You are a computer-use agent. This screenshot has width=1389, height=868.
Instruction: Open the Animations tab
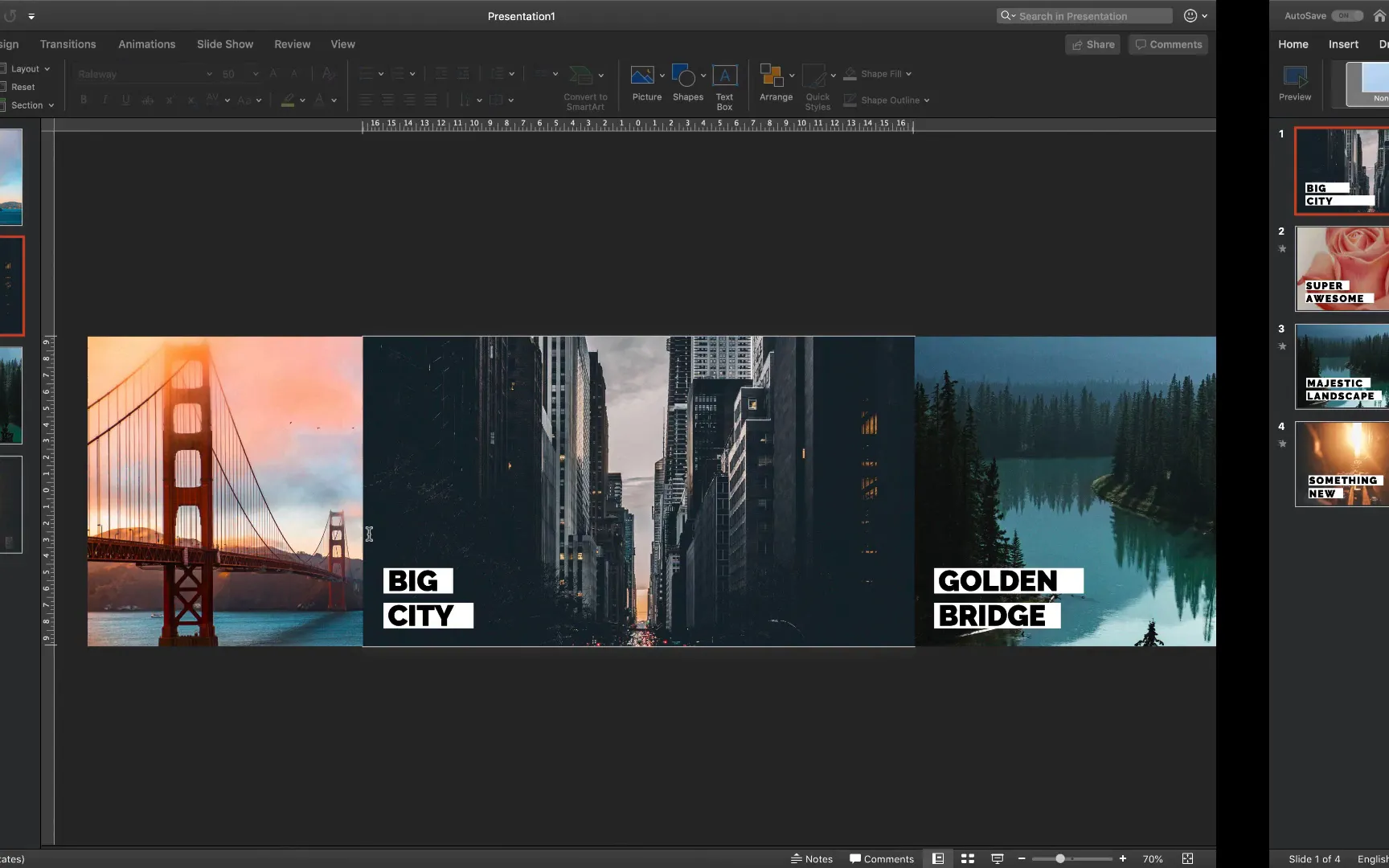click(x=146, y=44)
